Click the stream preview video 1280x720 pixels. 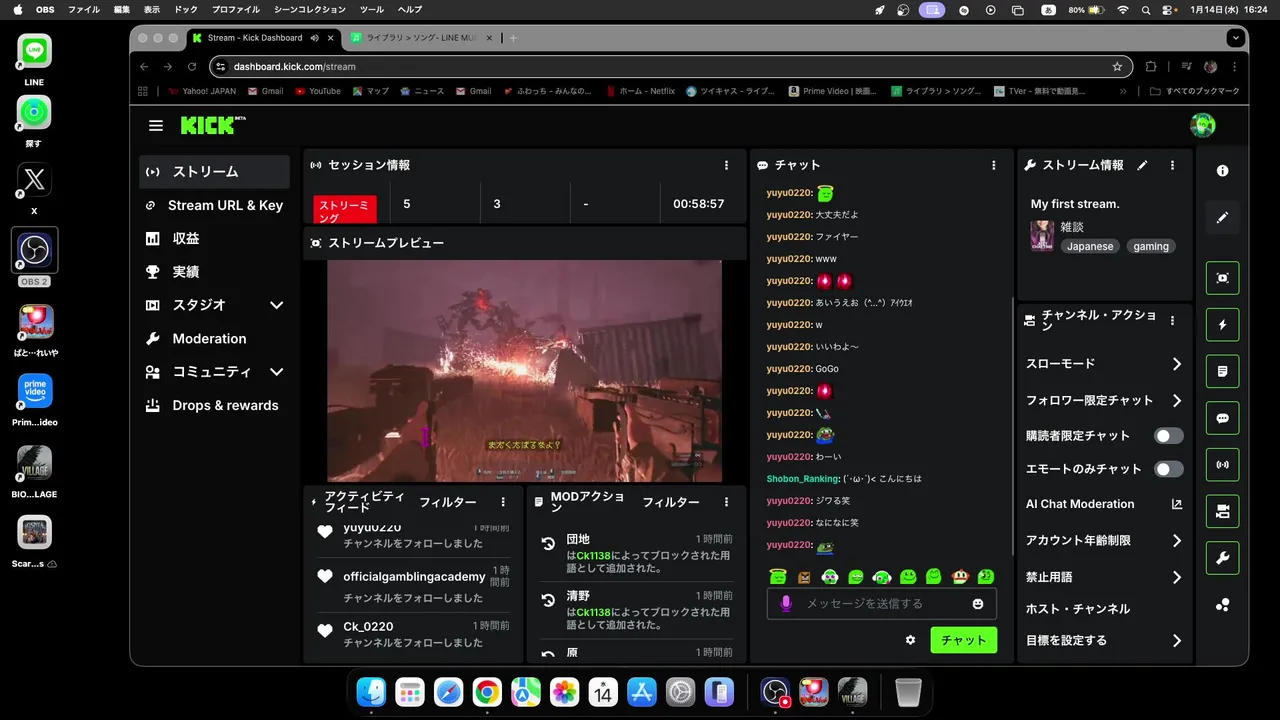(524, 371)
